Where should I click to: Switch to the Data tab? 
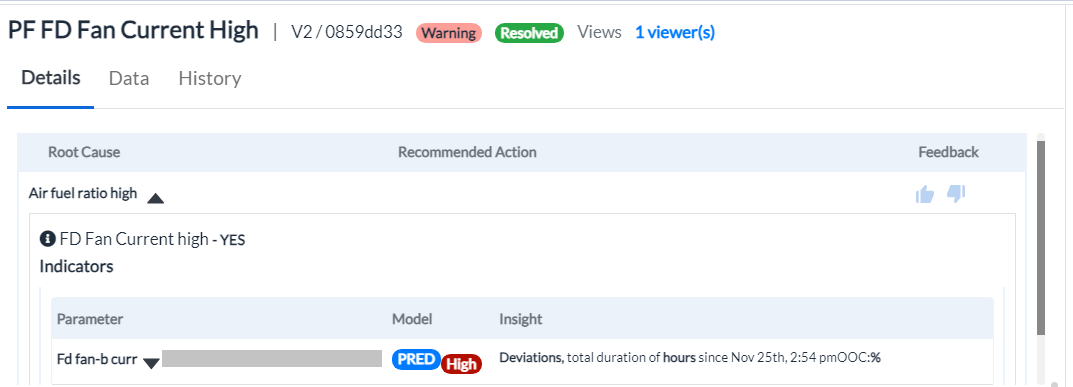click(x=129, y=79)
